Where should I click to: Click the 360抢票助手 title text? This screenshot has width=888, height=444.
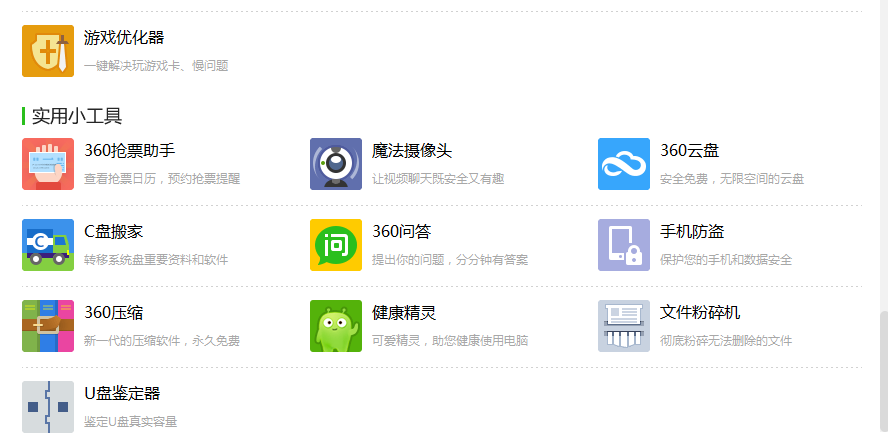(x=130, y=151)
